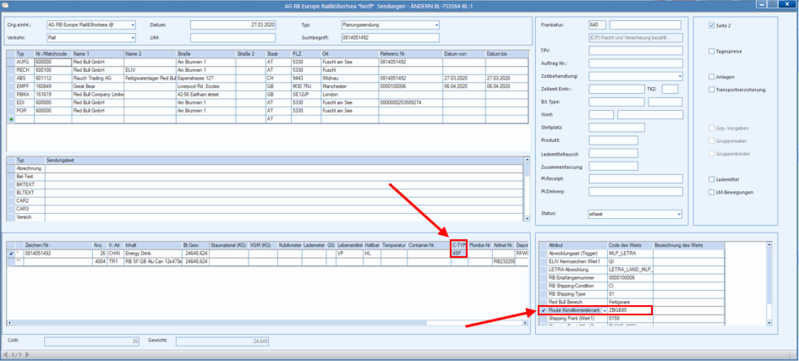Open the Route Konditionsrelevant attribute dropdown arrow

coord(604,311)
